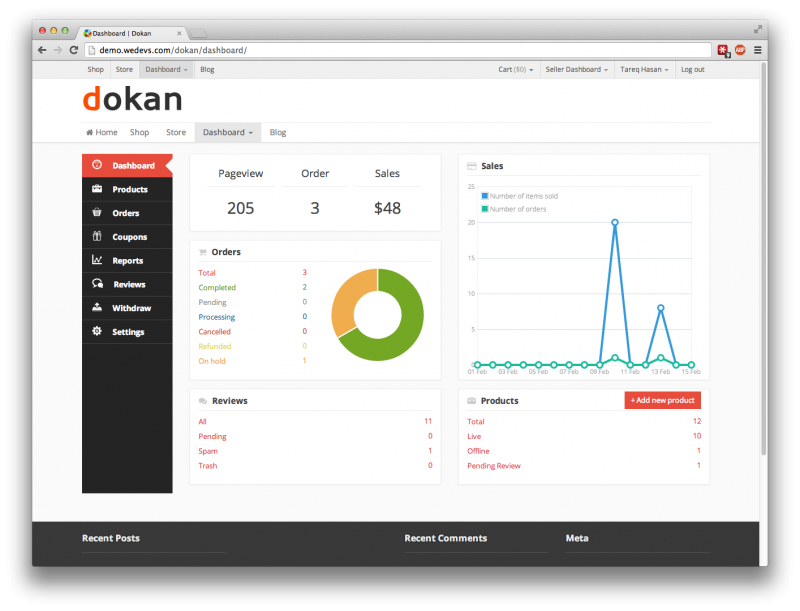Reload the page with browser refresh button
Viewport: 800px width, 611px height.
pyautogui.click(x=74, y=50)
